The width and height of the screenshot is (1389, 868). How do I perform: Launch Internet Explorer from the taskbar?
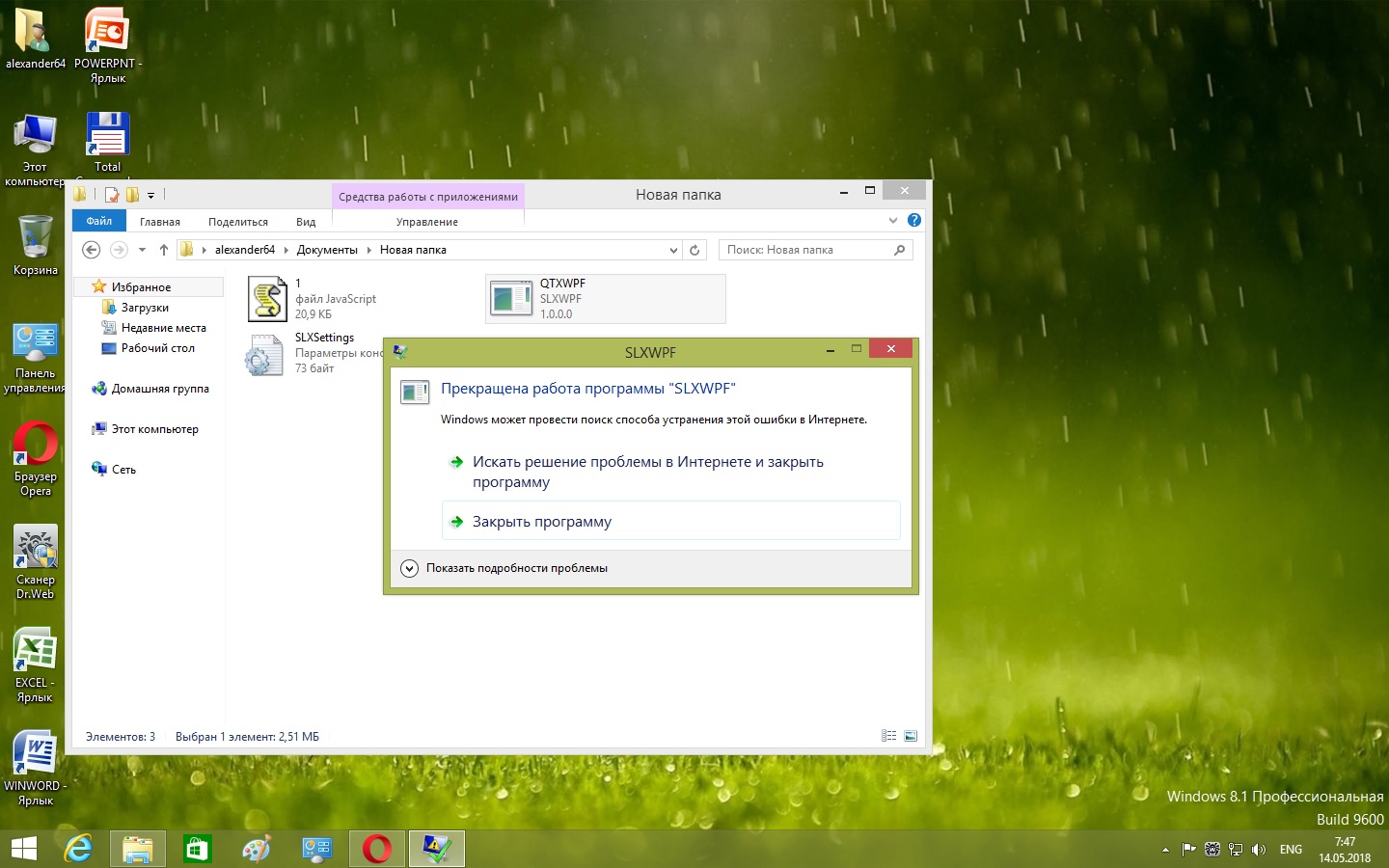78,849
